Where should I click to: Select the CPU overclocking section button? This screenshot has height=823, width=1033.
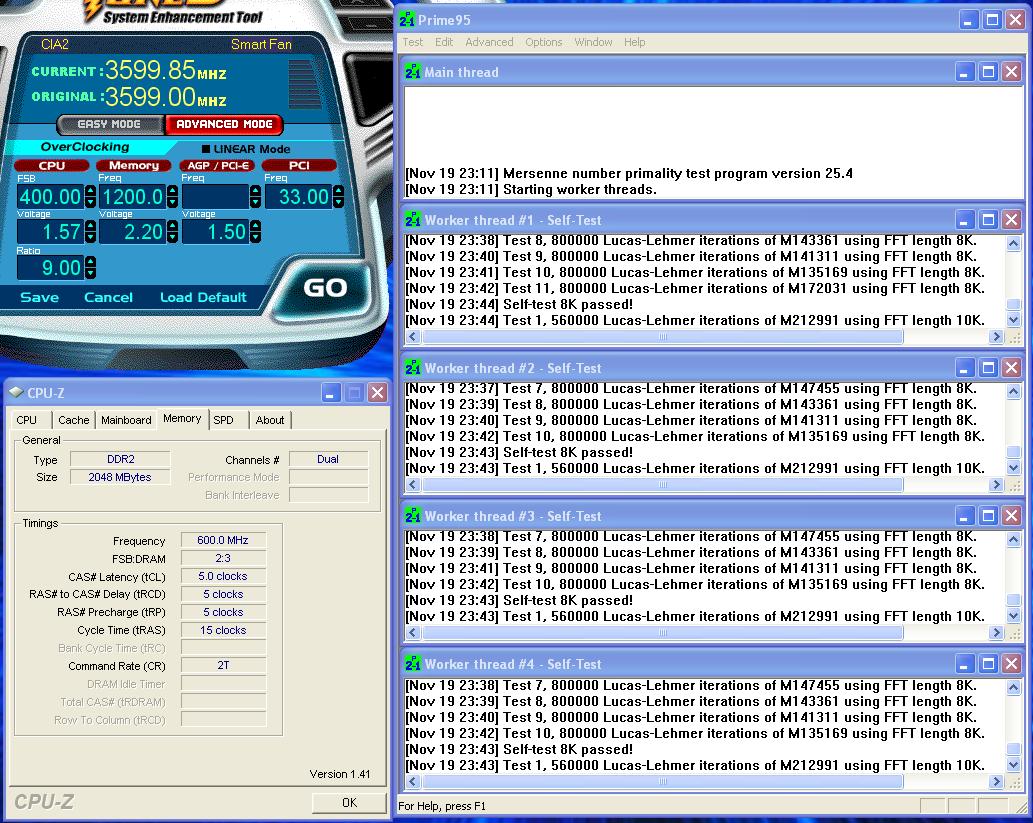[x=51, y=165]
